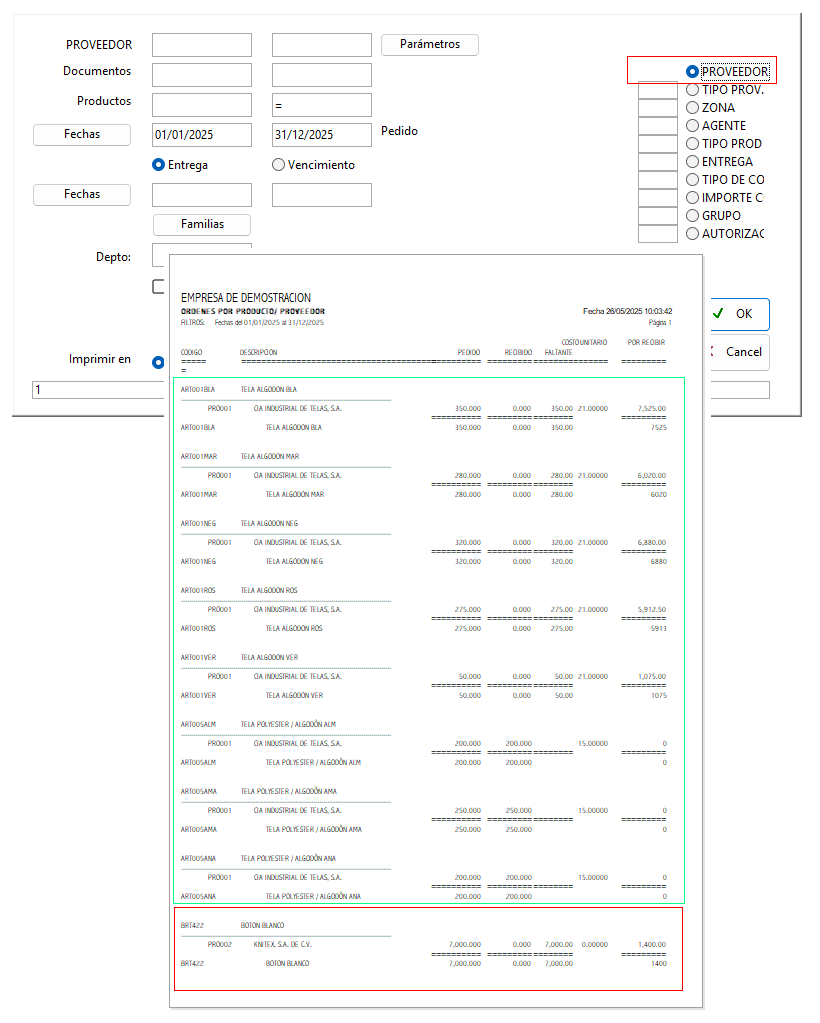
Task: Click the report date Fecha 26/05/2025 10:03:42
Action: point(628,311)
